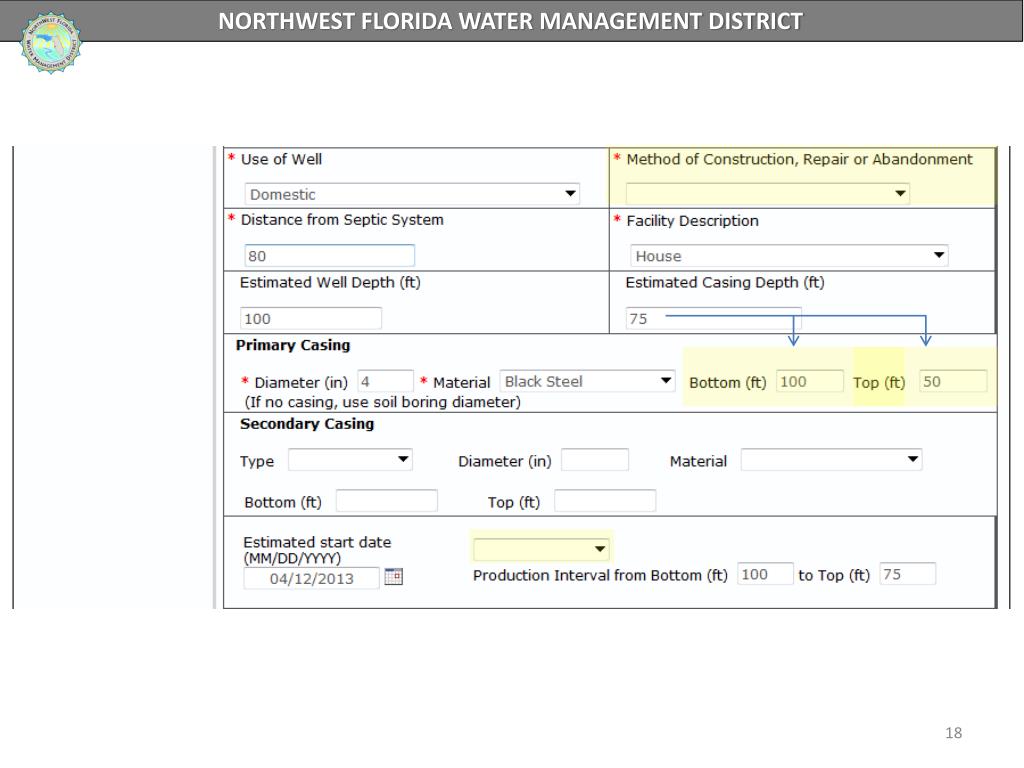The width and height of the screenshot is (1024, 768).
Task: Open the Secondary Casing Material dropdown
Action: [831, 460]
